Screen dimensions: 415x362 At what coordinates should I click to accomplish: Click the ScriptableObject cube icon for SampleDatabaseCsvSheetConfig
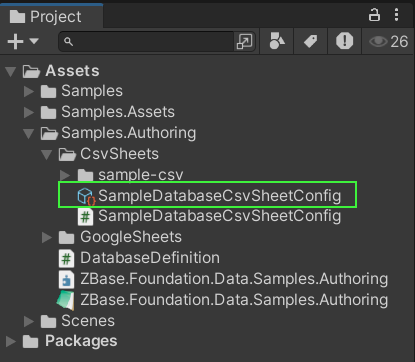click(86, 196)
